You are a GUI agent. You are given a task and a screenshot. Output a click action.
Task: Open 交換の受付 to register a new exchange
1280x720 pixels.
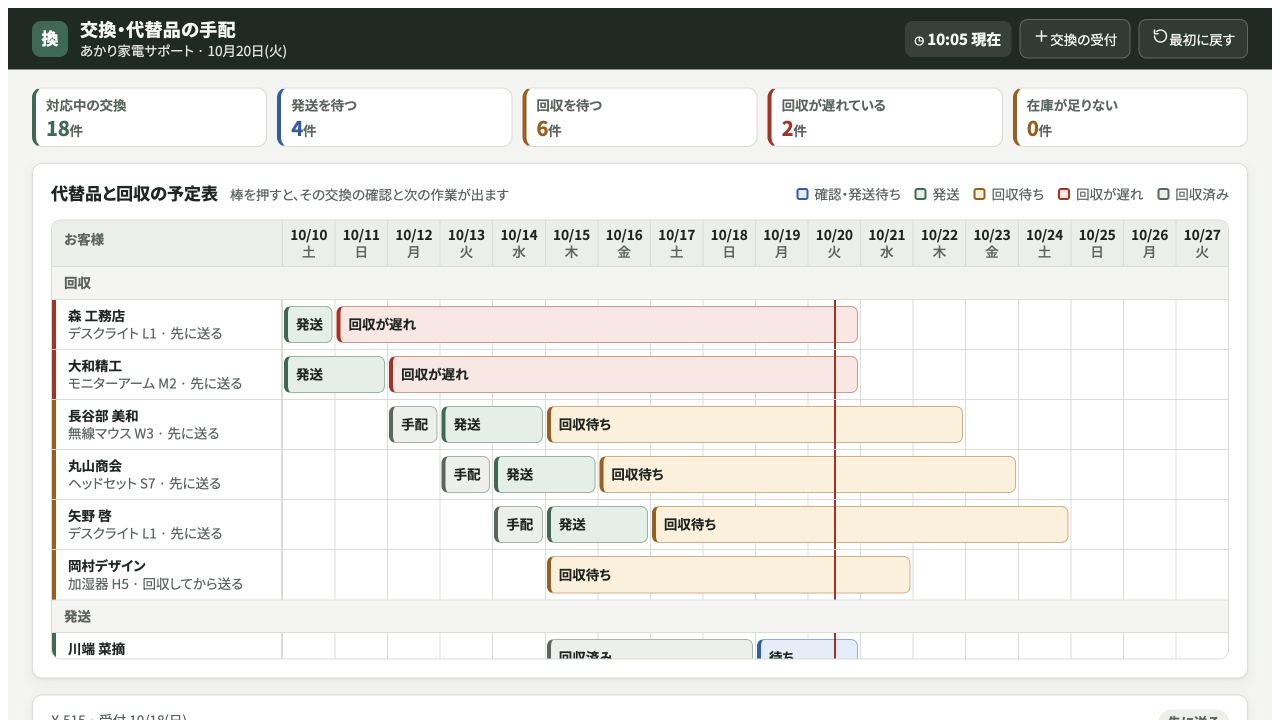pyautogui.click(x=1075, y=39)
